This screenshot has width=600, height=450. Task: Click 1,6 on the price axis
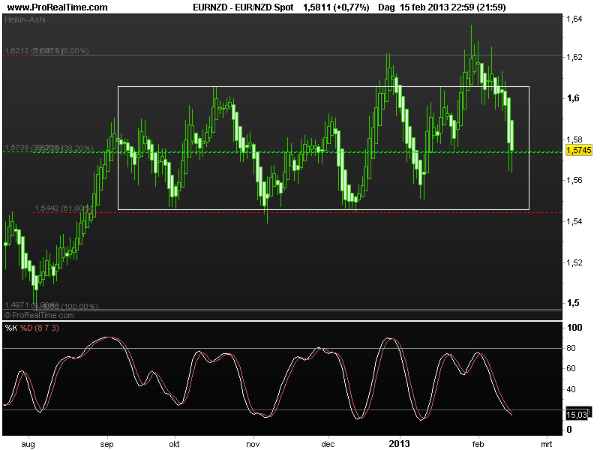pyautogui.click(x=573, y=98)
